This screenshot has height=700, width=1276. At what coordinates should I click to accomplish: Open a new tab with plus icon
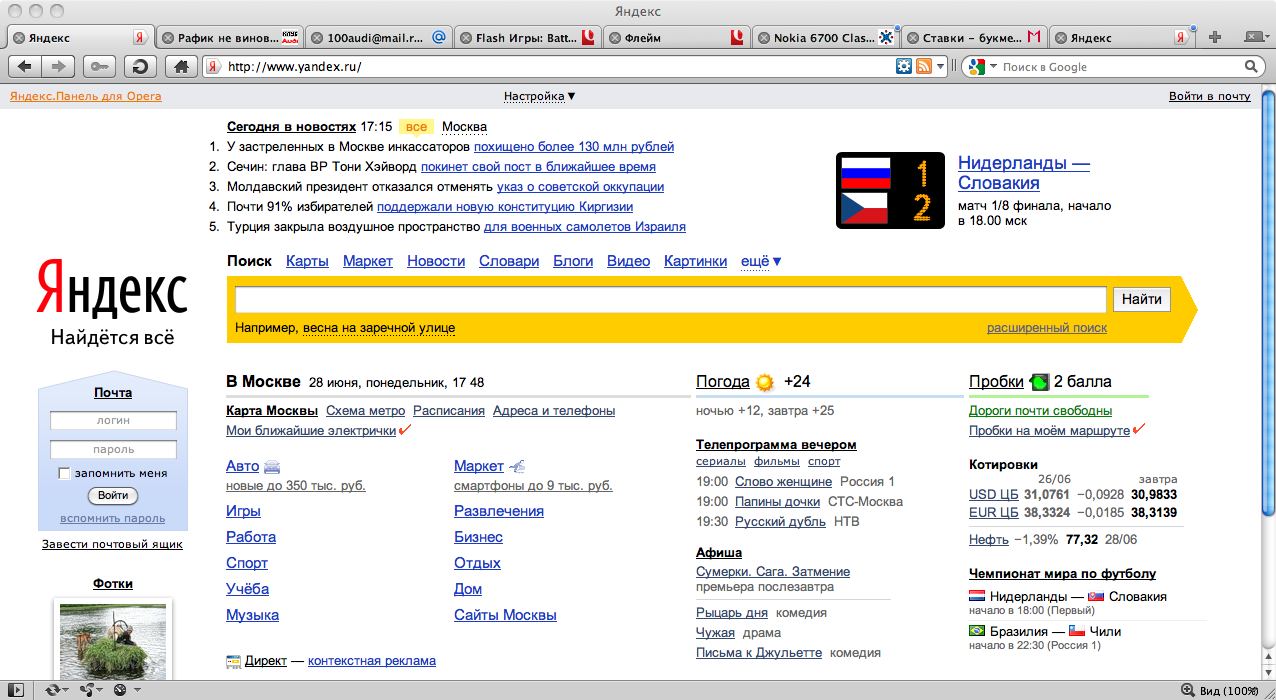[1215, 38]
